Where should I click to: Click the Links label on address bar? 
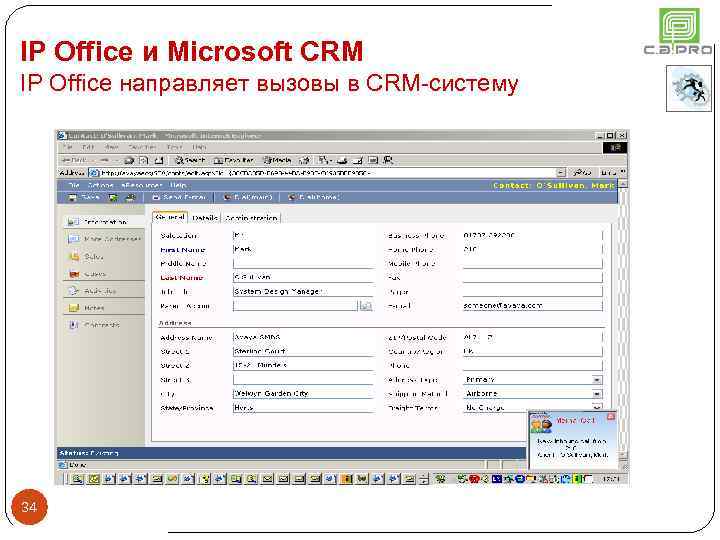[608, 173]
